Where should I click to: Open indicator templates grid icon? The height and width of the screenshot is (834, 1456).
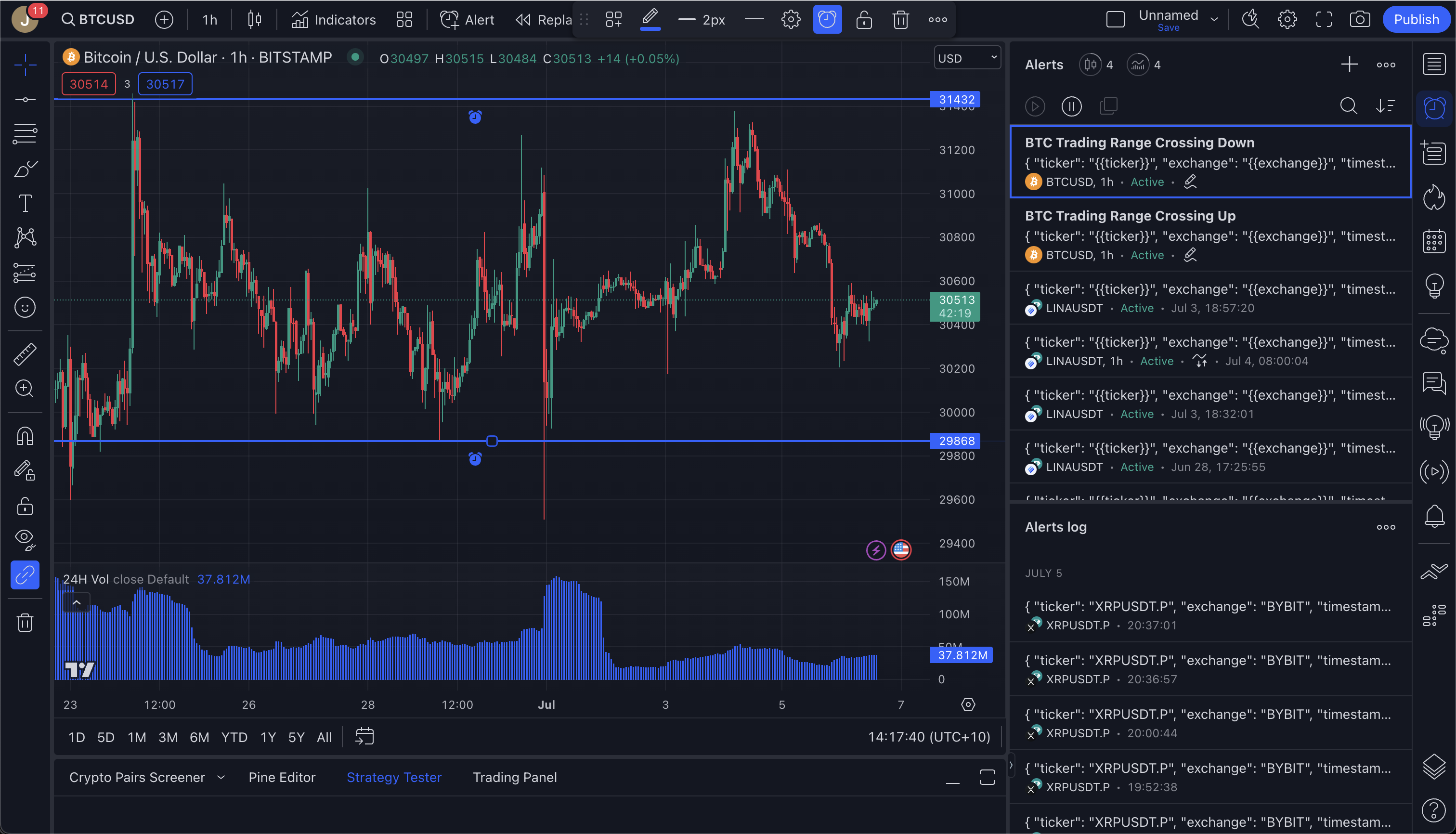[404, 19]
